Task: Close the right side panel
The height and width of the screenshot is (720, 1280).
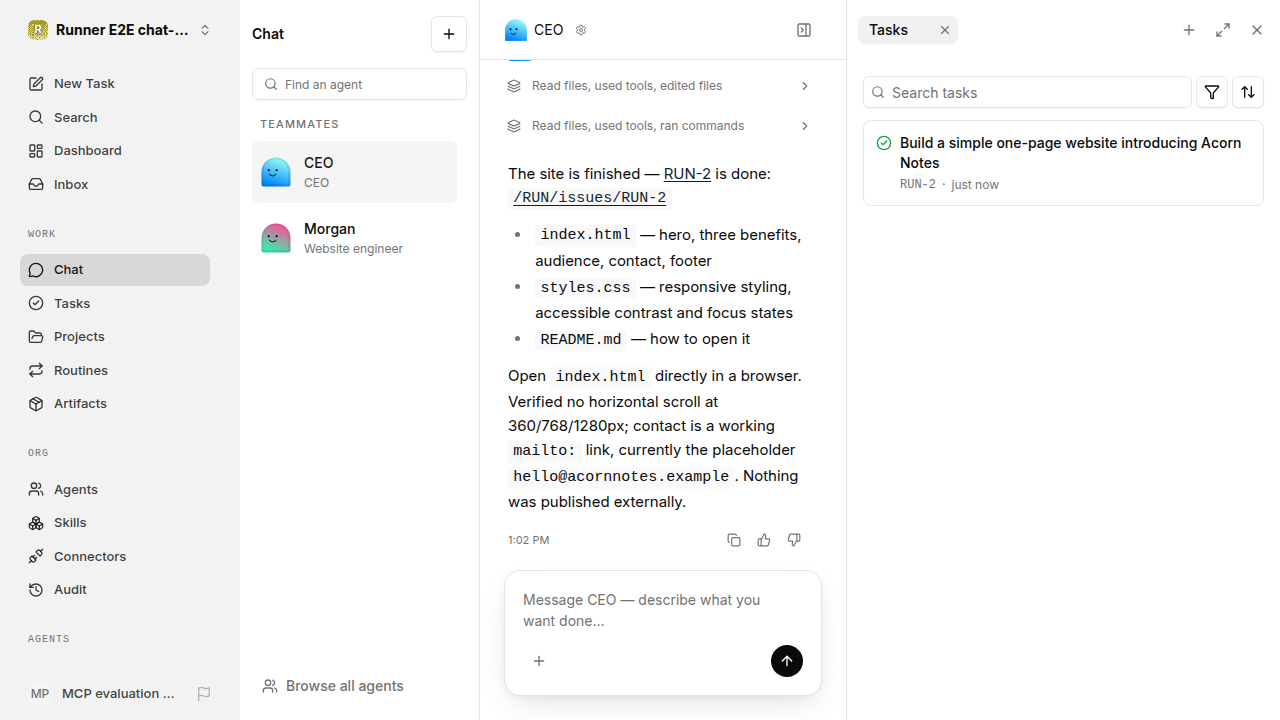Action: (1257, 30)
